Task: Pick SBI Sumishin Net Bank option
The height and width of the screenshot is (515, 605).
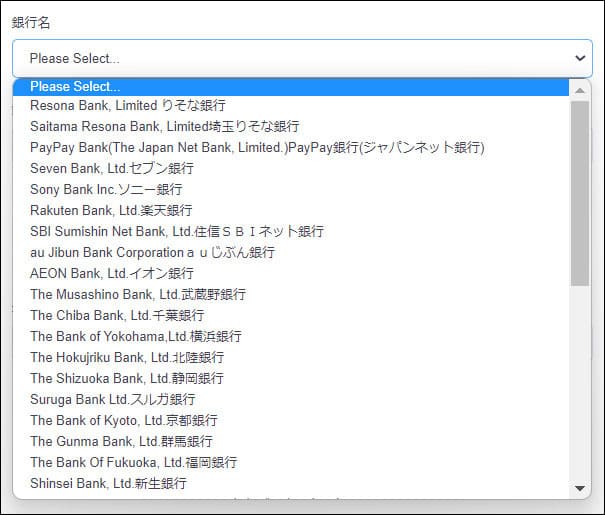Action: point(177,231)
